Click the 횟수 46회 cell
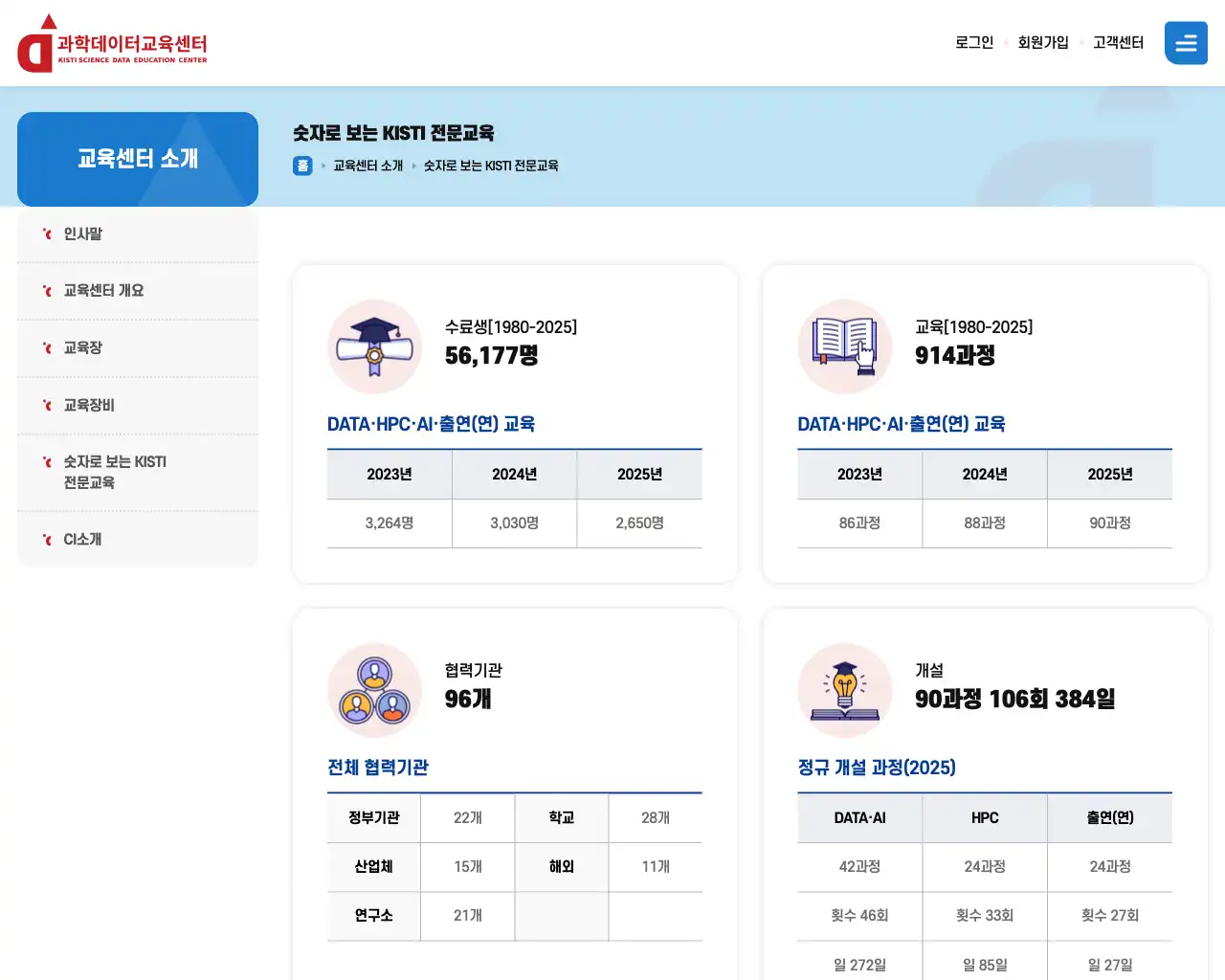This screenshot has height=980, width=1225. [860, 916]
